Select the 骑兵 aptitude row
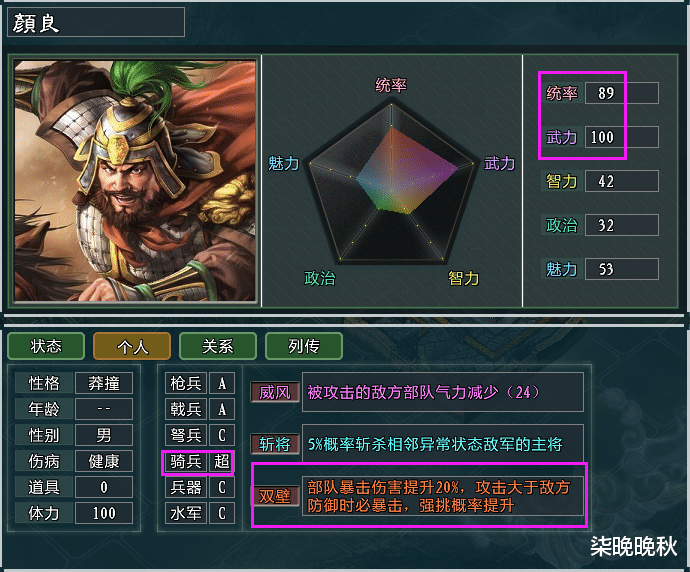 pos(199,462)
